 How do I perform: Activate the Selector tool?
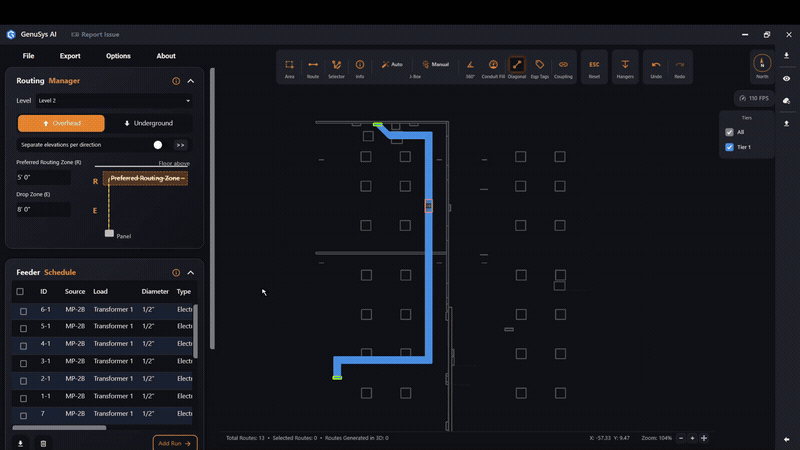tap(336, 68)
